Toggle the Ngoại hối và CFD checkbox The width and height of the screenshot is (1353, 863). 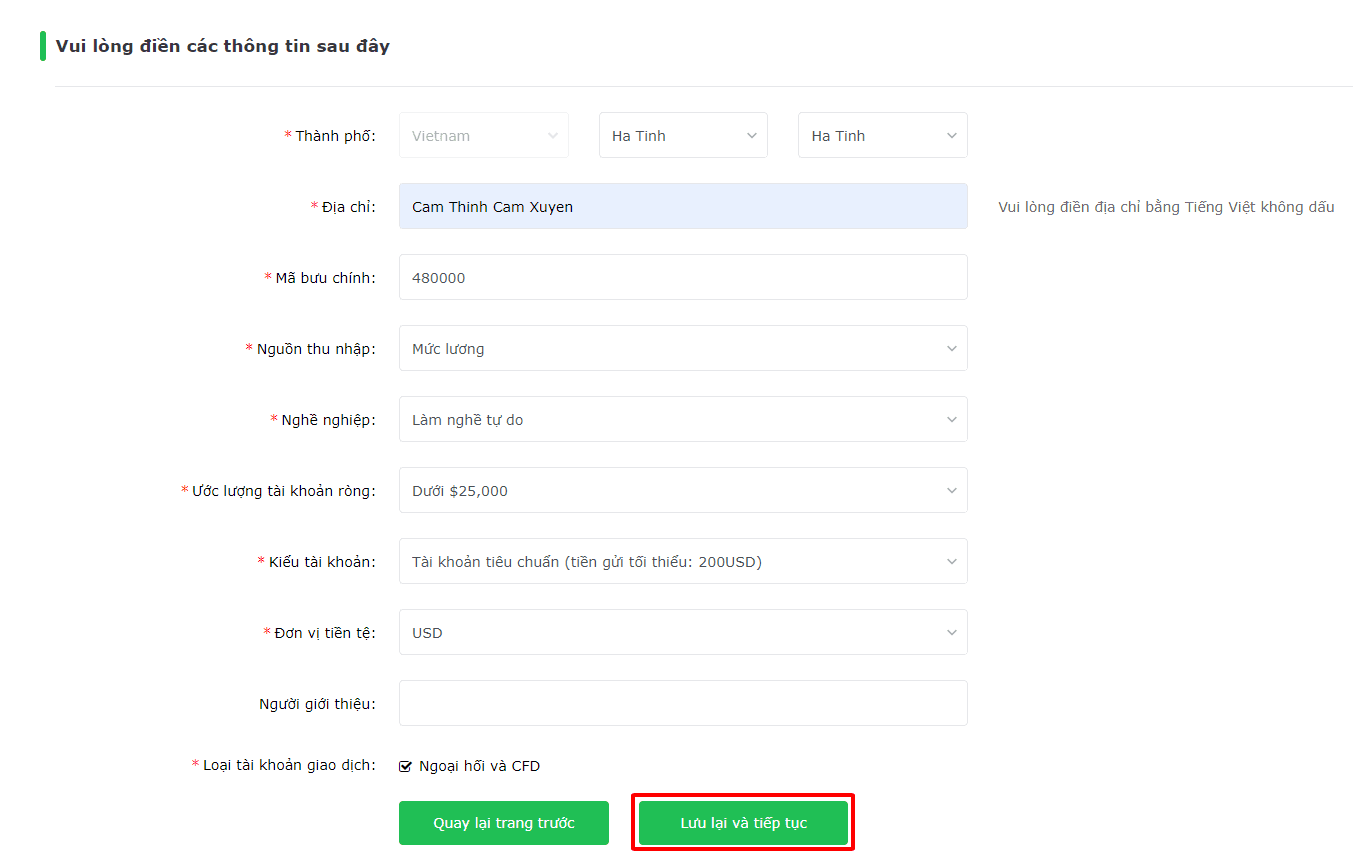point(405,767)
